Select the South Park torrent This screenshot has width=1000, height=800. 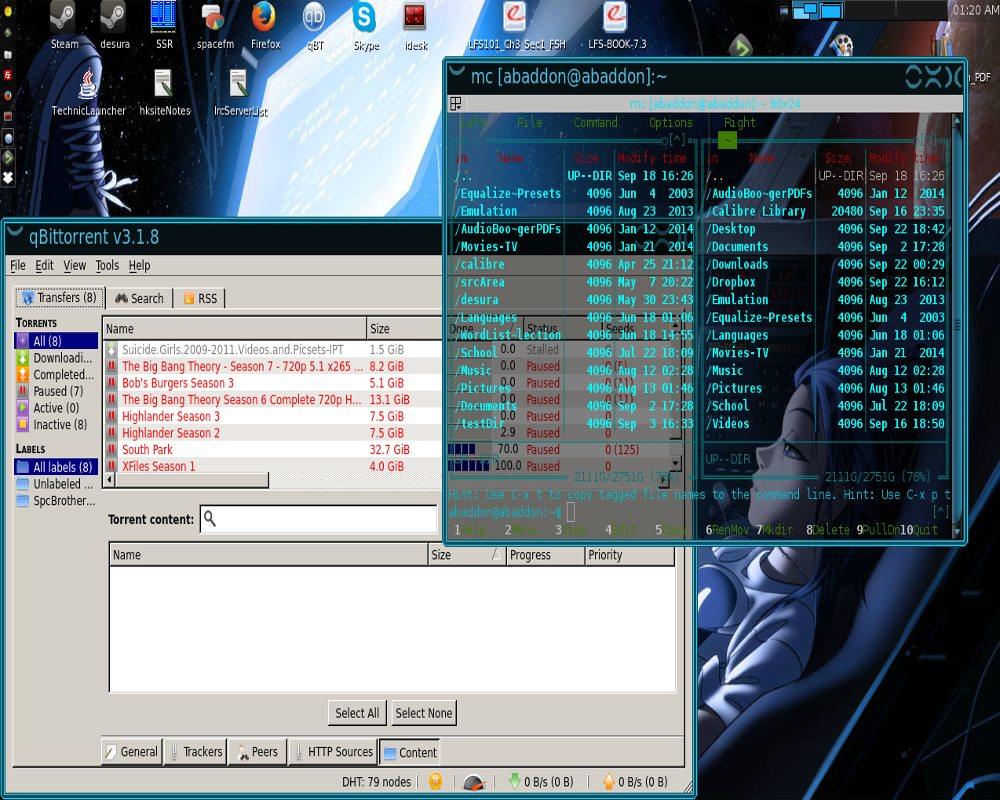point(273,449)
